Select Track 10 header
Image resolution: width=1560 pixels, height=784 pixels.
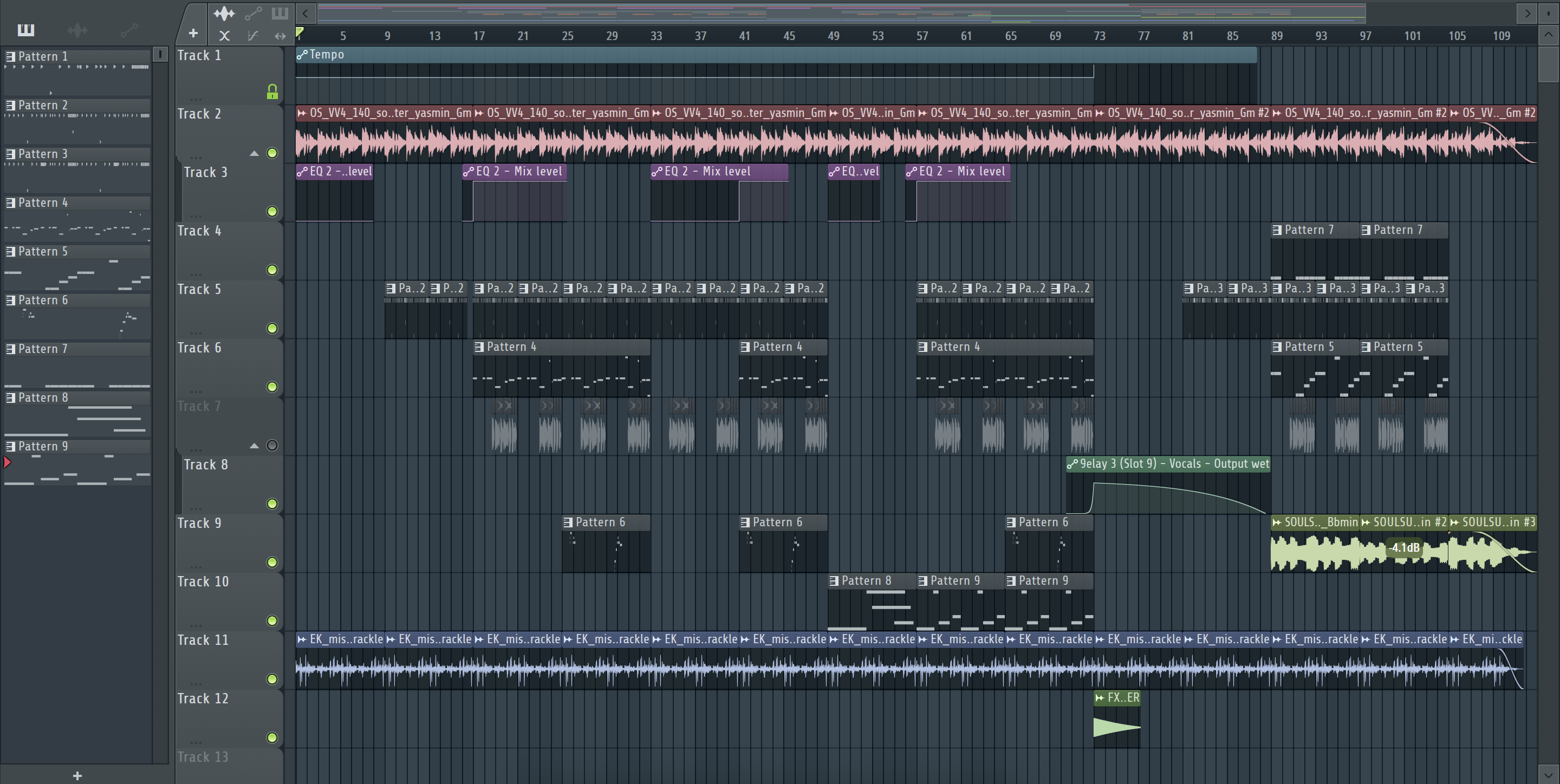click(x=229, y=602)
